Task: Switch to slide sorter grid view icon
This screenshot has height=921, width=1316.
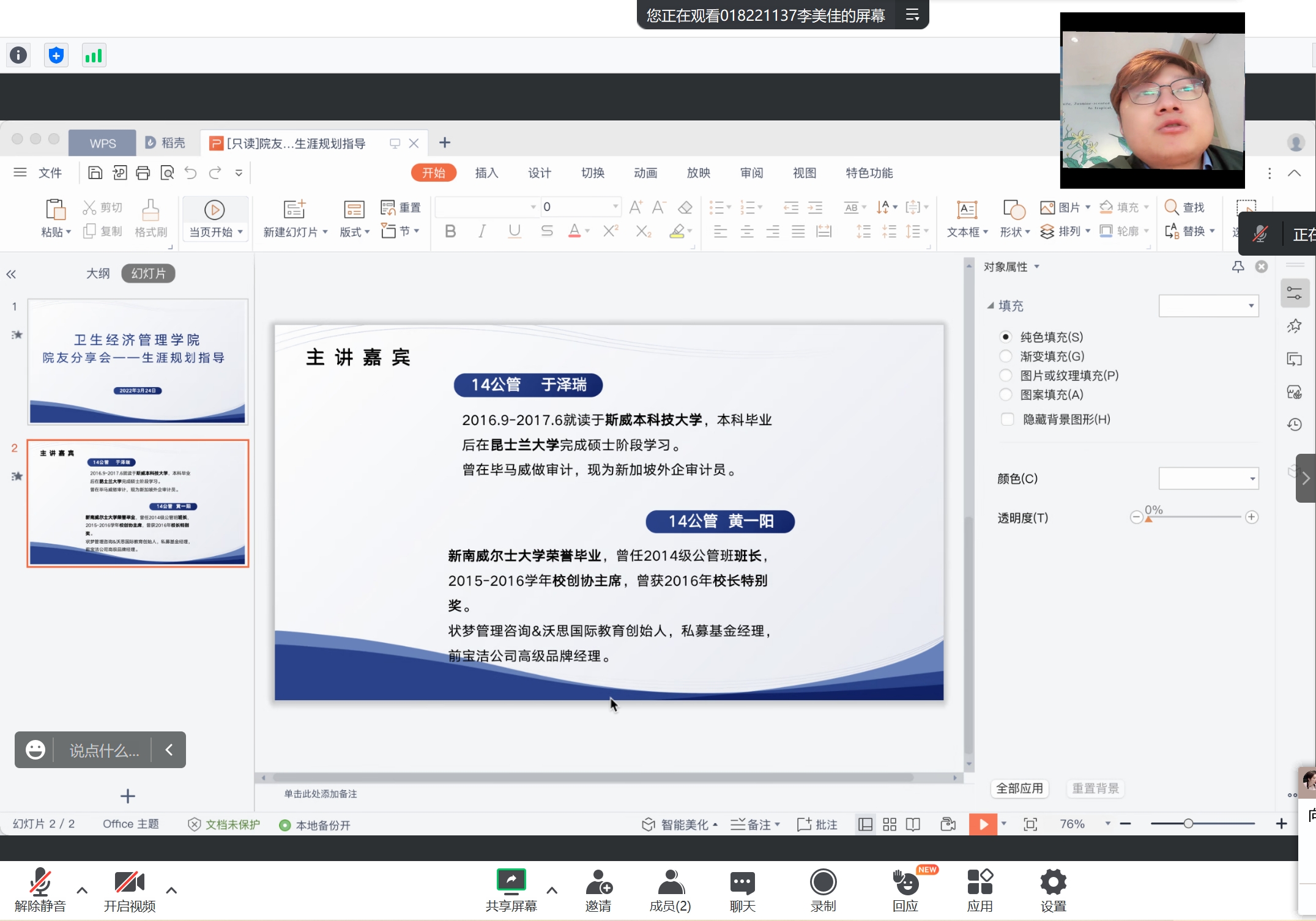Action: coord(890,824)
